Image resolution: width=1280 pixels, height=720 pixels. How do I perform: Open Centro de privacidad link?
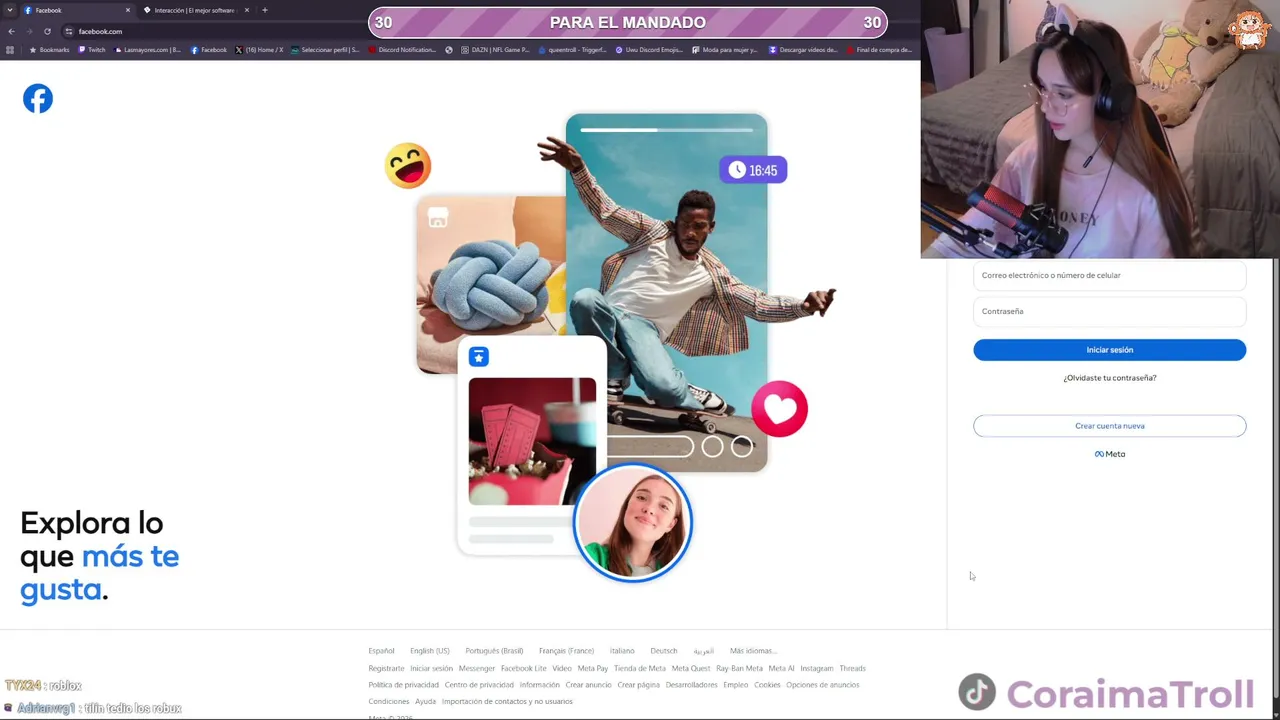tap(479, 685)
